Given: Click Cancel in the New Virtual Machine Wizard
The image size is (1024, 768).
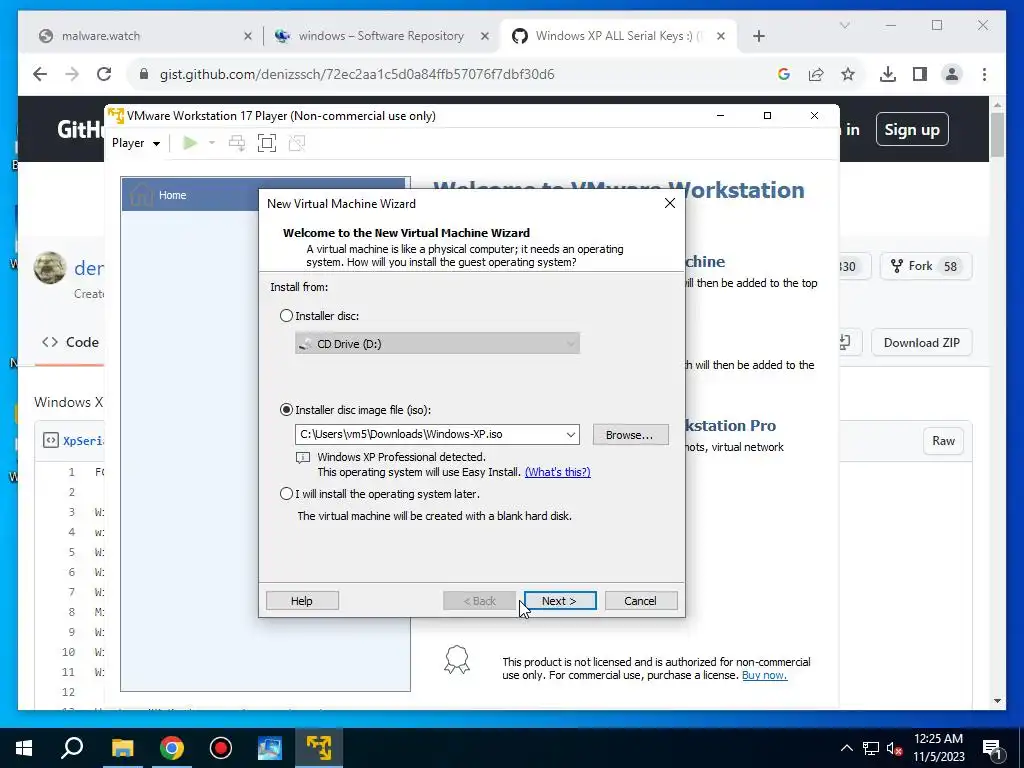Looking at the screenshot, I should (x=641, y=601).
